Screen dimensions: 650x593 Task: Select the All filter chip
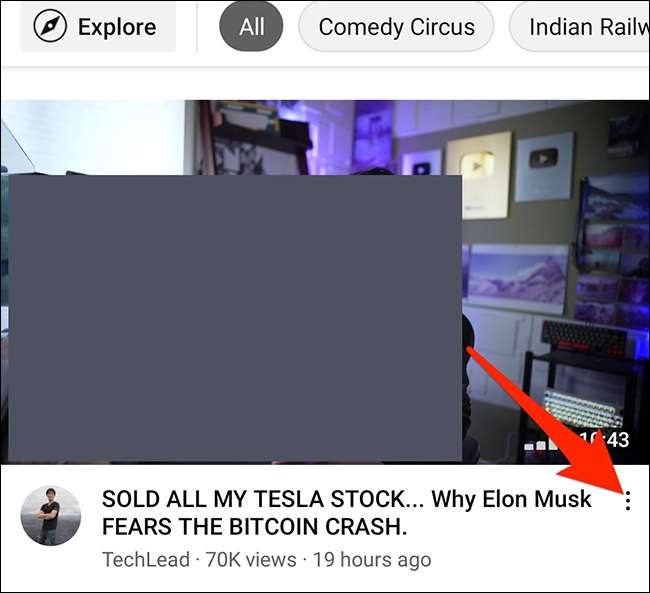(251, 27)
